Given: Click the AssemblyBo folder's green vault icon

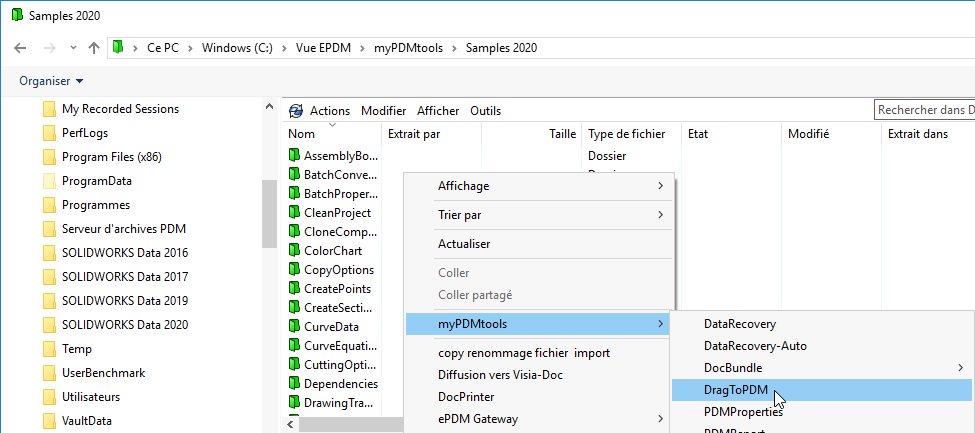Looking at the screenshot, I should 294,156.
